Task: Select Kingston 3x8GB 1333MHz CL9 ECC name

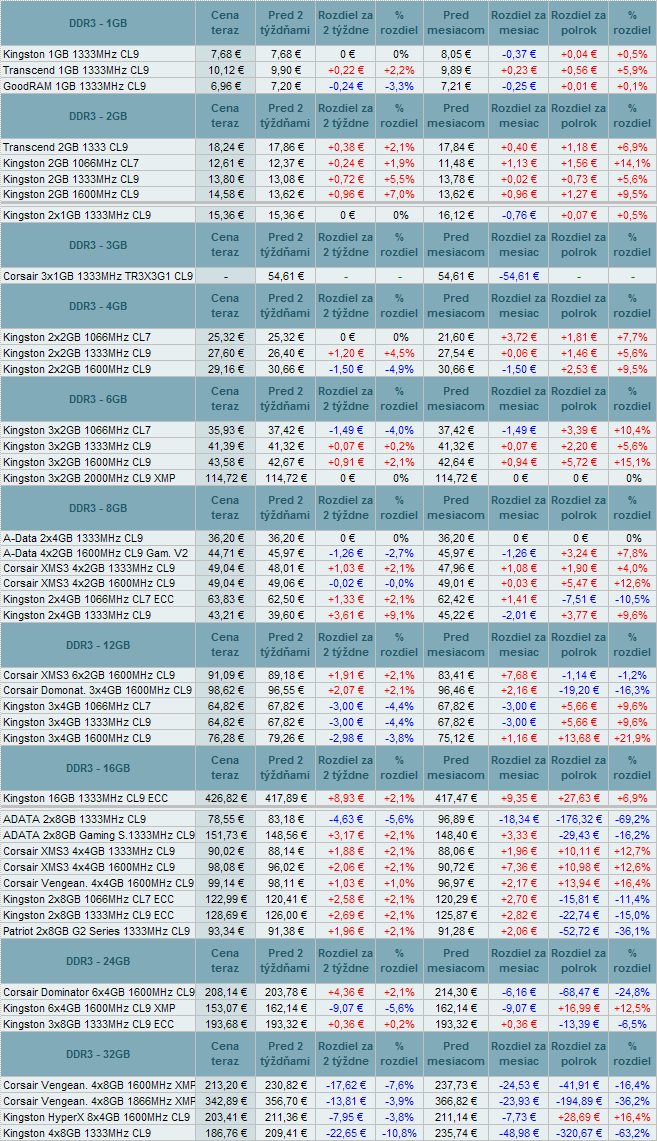Action: (89, 1024)
